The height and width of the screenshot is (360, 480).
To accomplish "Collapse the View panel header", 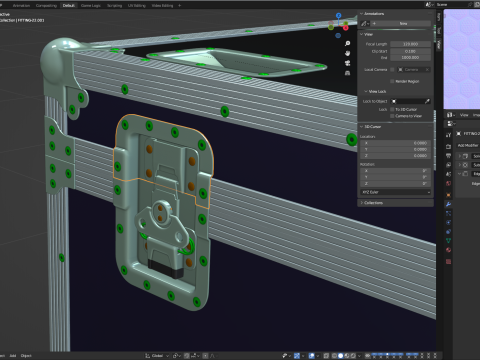I will click(x=362, y=34).
